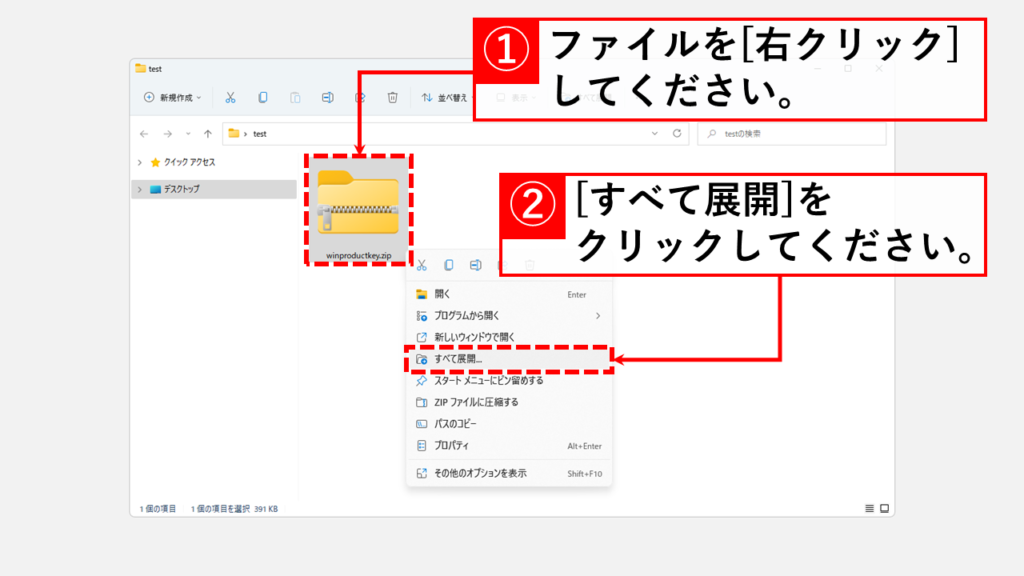Expand the クイック アクセス tree node
1024x576 pixels.
coord(139,162)
